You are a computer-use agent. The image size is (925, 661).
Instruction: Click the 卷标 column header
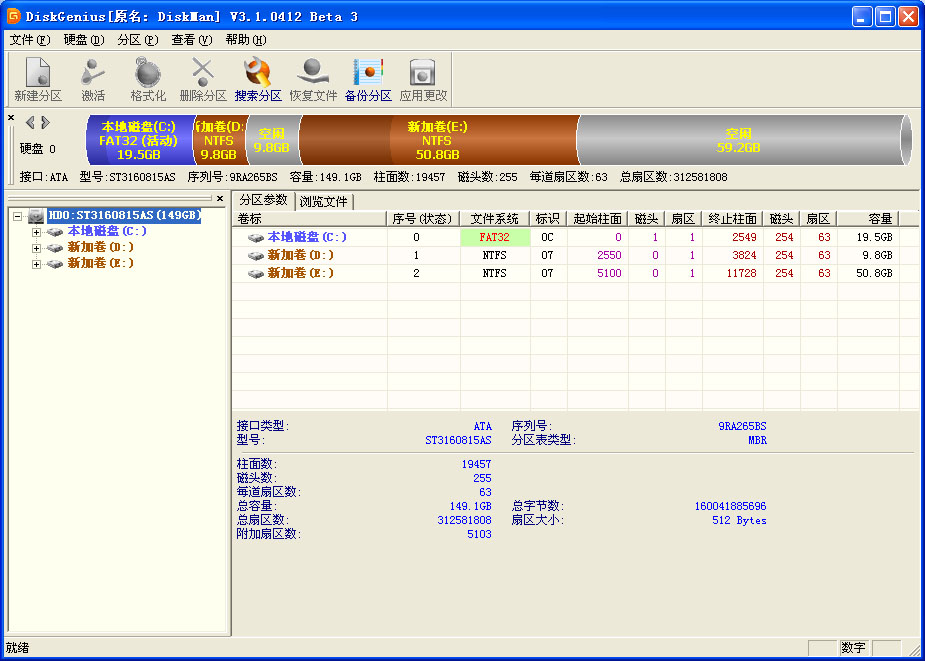310,219
